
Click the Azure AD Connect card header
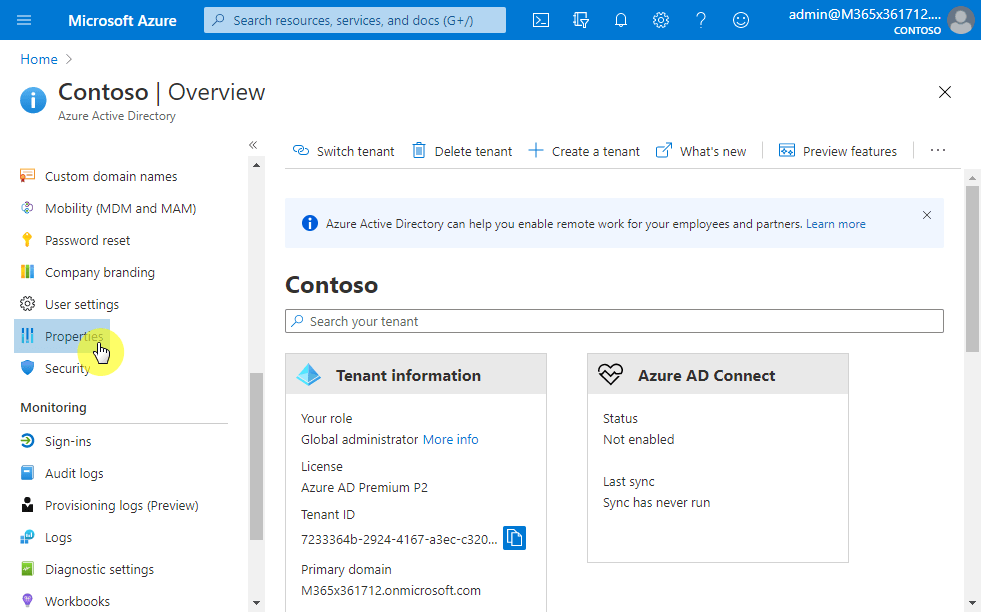718,374
